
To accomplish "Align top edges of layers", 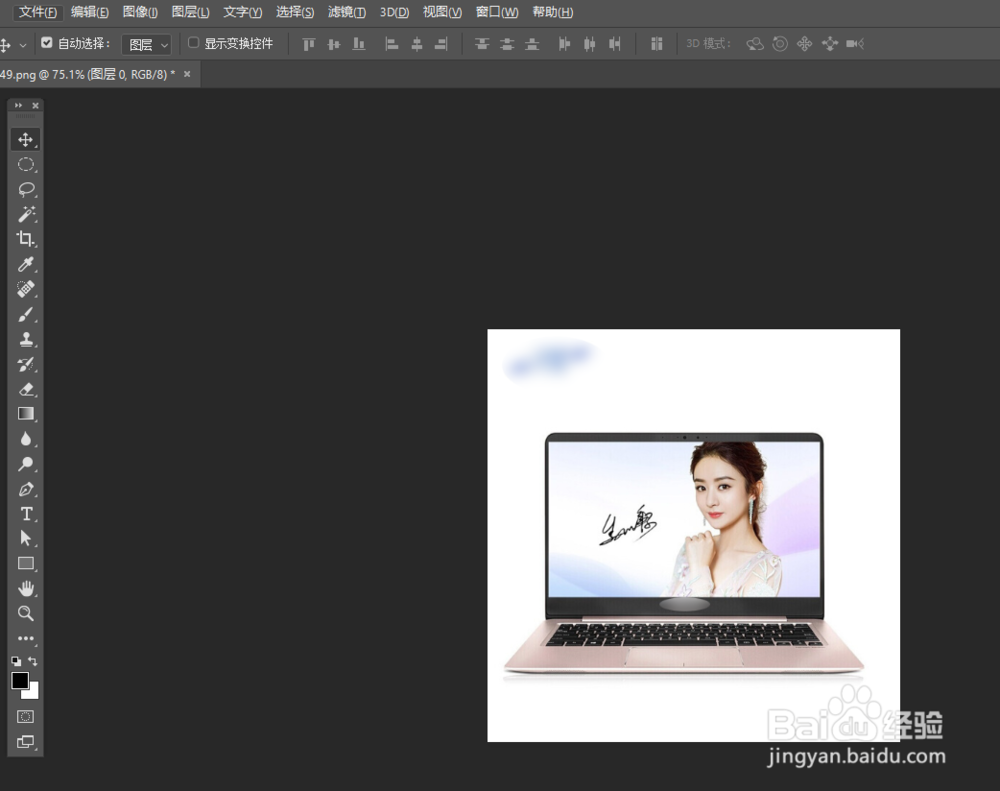I will pyautogui.click(x=309, y=44).
